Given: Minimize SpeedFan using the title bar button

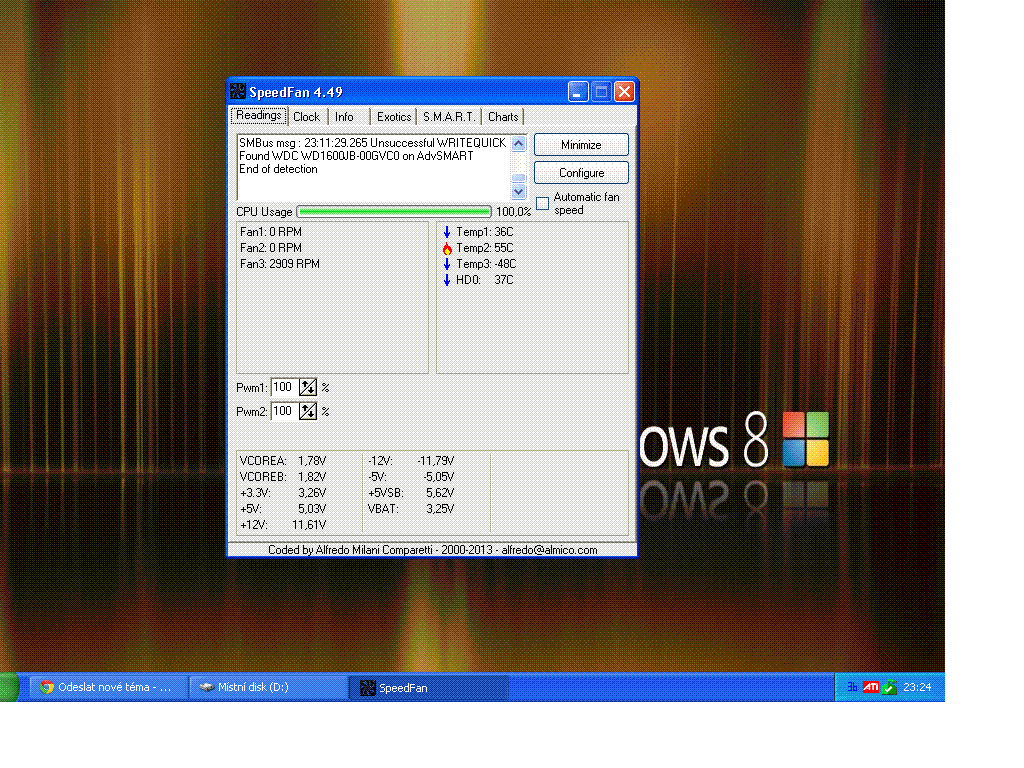Looking at the screenshot, I should click(x=578, y=92).
